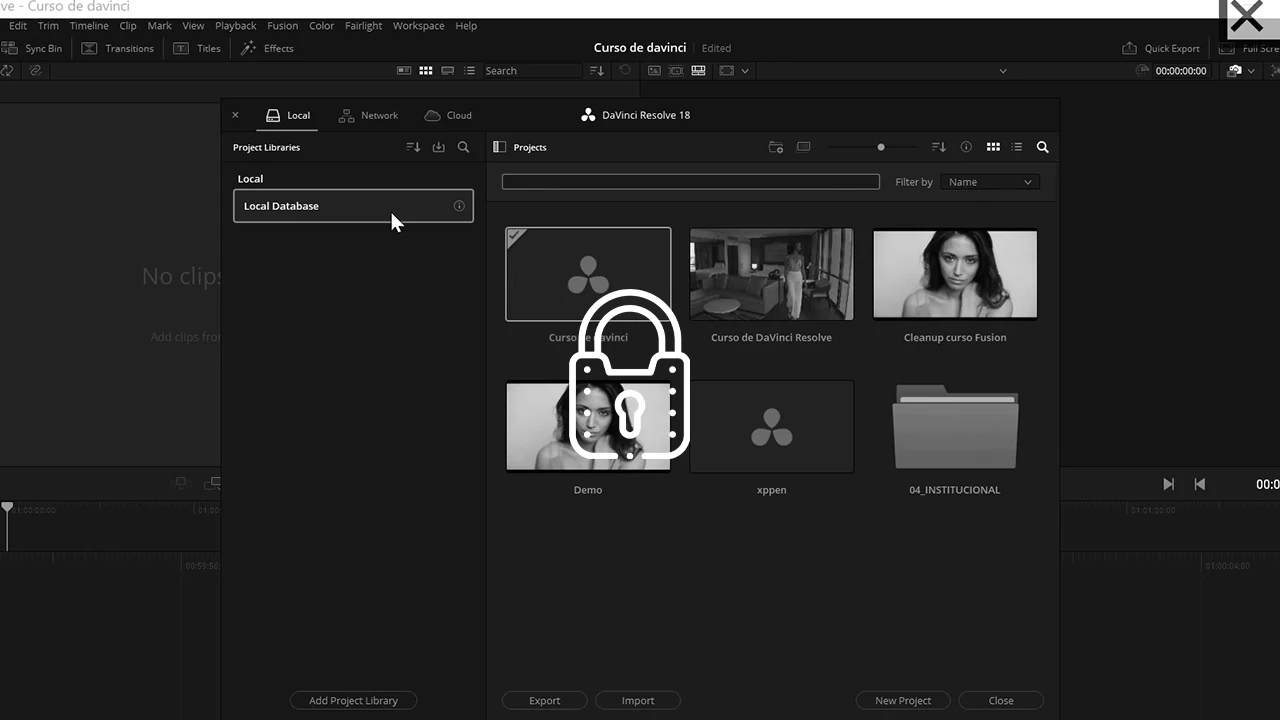Switch to the Cloud libraries tab
This screenshot has width=1280, height=720.
click(448, 115)
